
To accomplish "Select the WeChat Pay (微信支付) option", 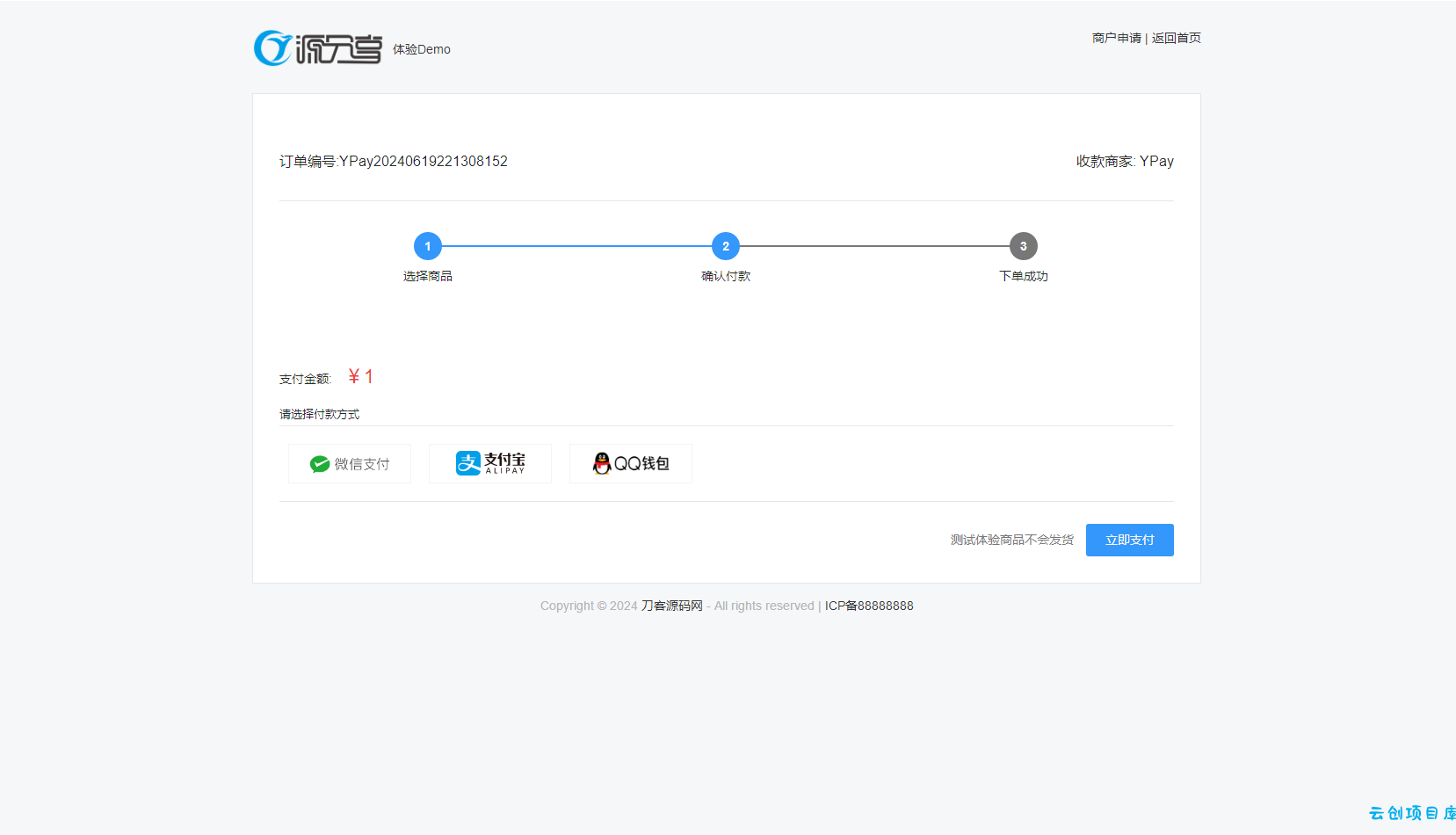I will [350, 463].
